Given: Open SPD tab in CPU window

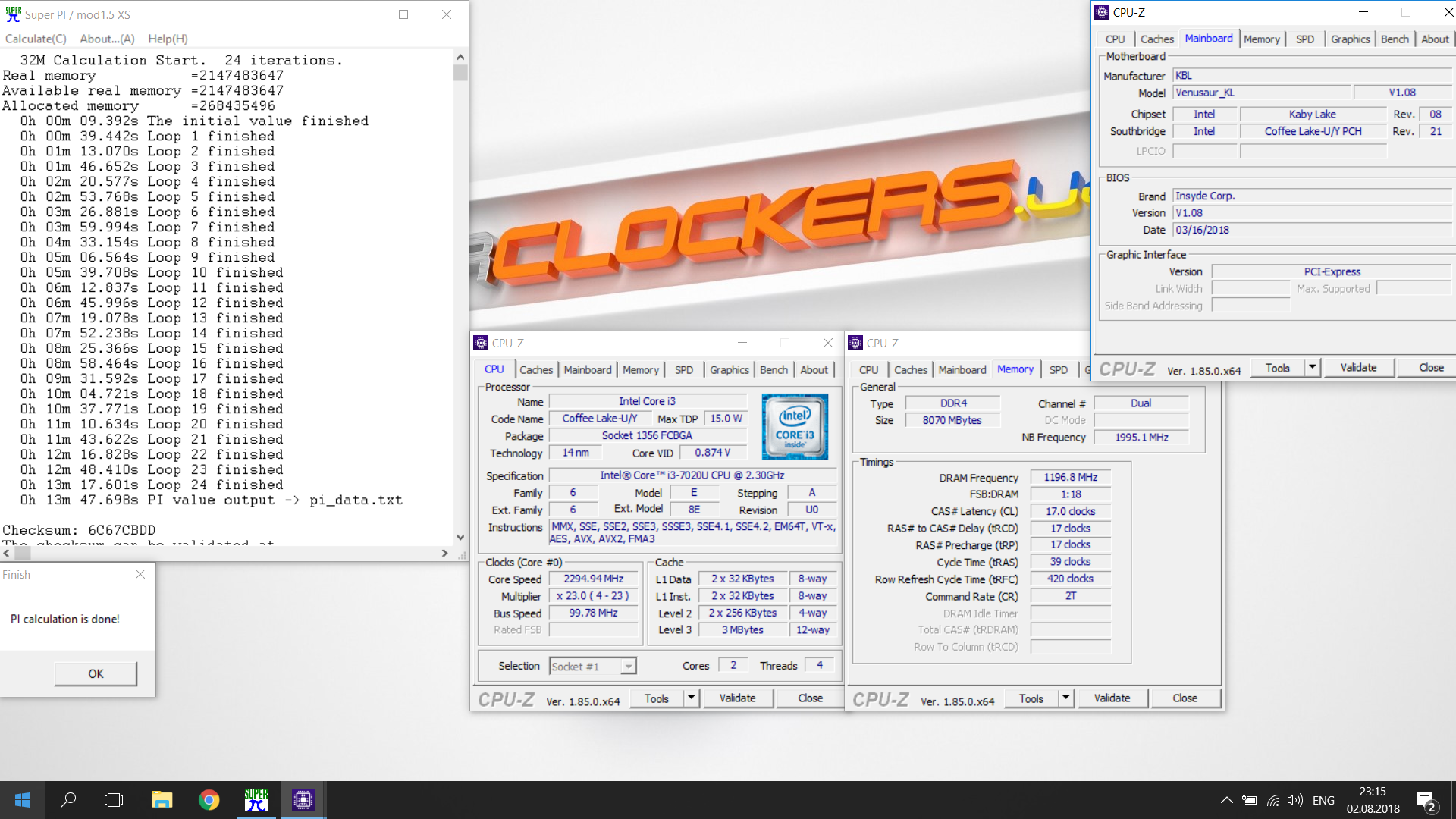Looking at the screenshot, I should tap(684, 369).
